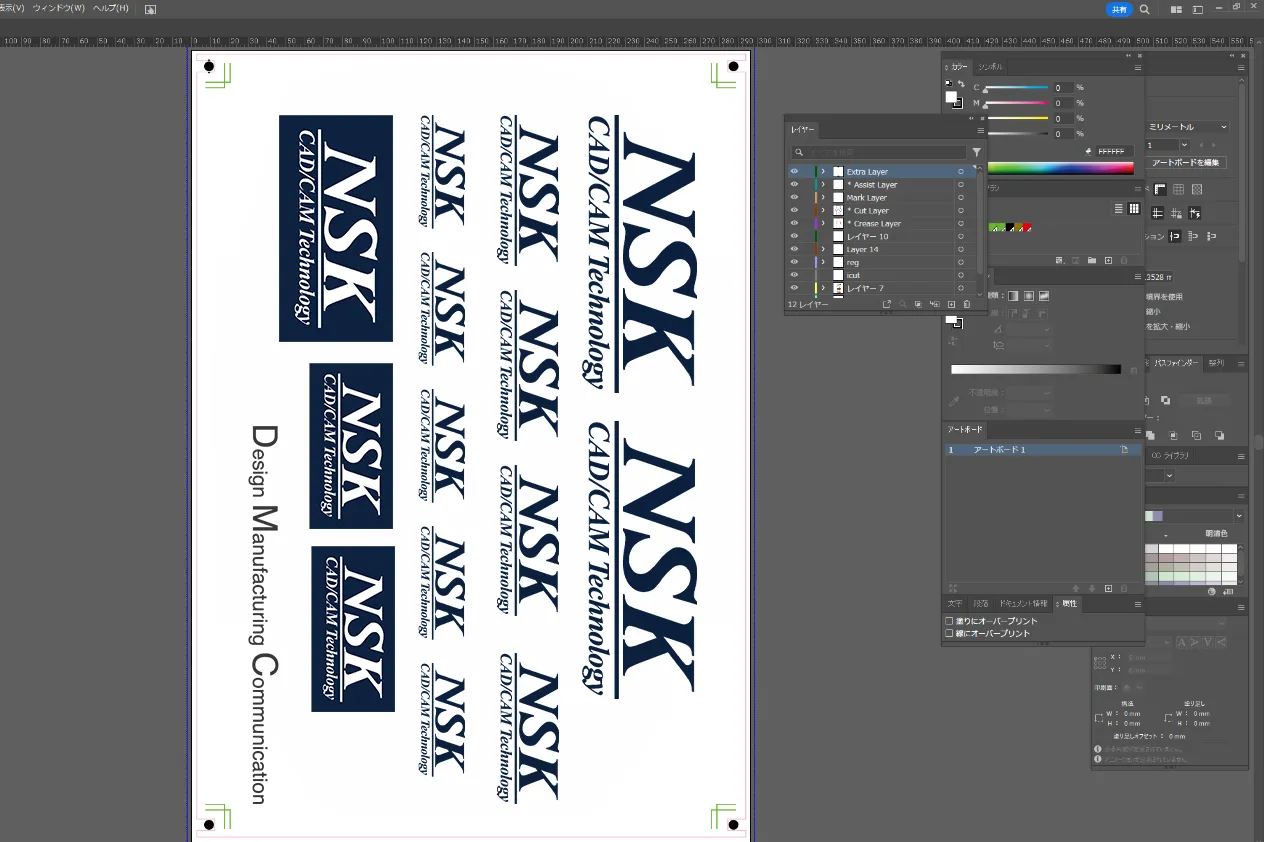The image size is (1264, 842).
Task: Create new sublayer icon in Layers panel
Action: (x=935, y=304)
